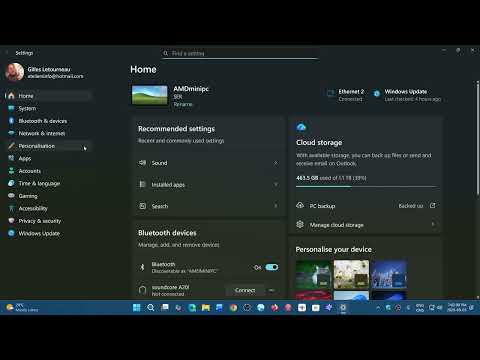Screen dimensions: 480x360
Task: Click the Installed apps list icon
Action: pos(143,184)
